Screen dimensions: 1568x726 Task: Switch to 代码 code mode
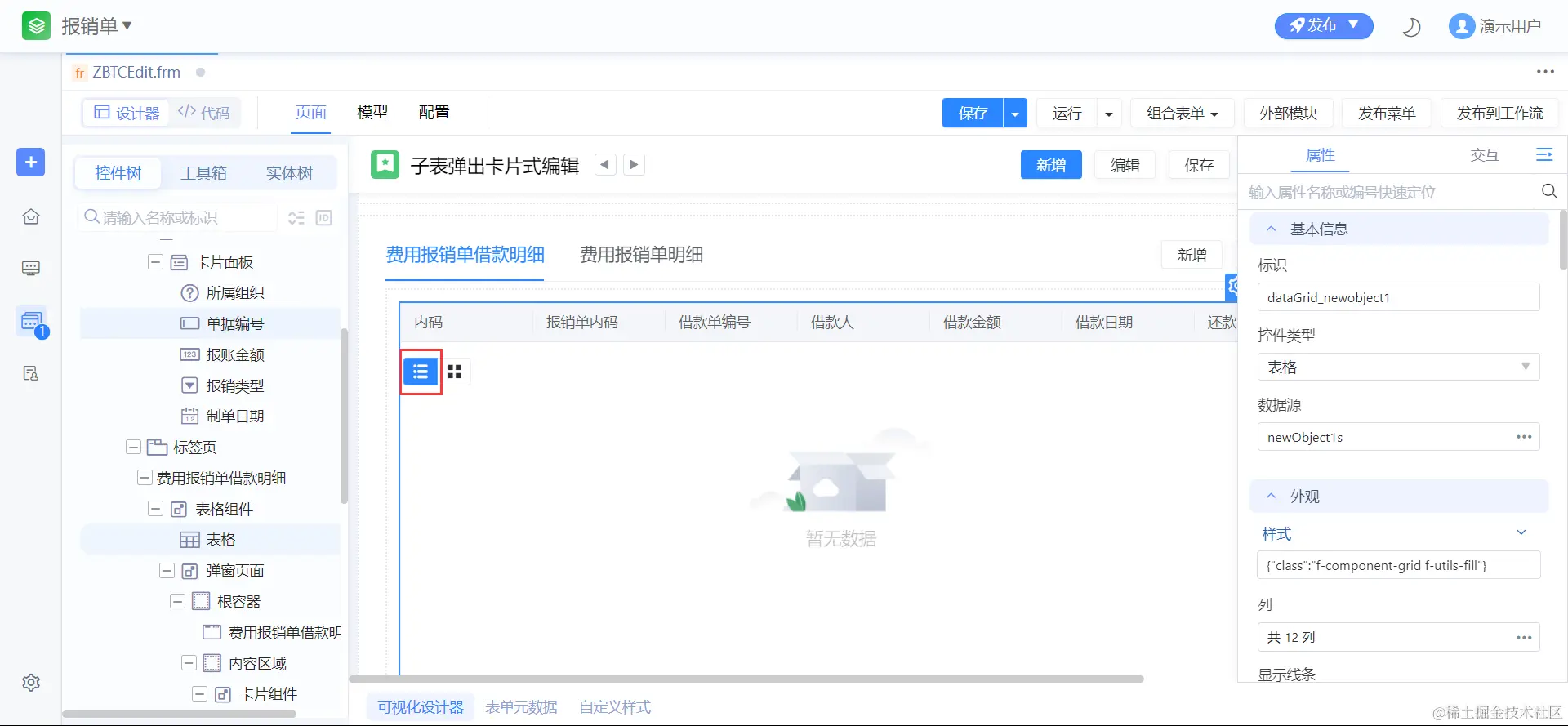click(204, 113)
